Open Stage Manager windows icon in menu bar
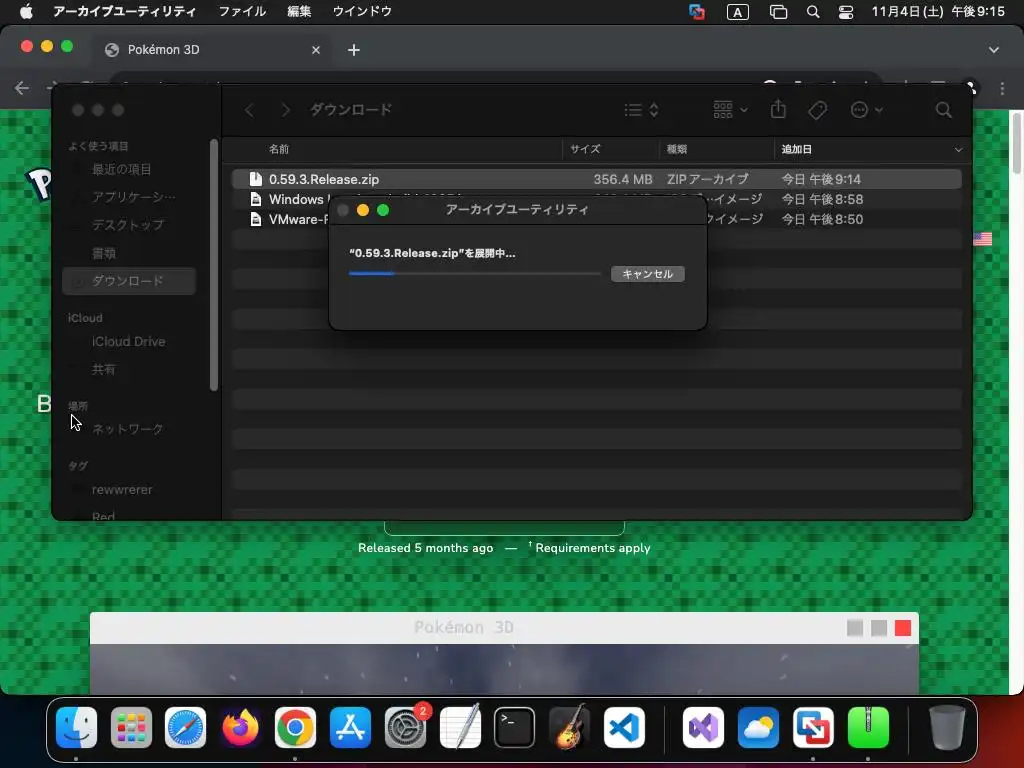1024x768 pixels. tap(778, 12)
